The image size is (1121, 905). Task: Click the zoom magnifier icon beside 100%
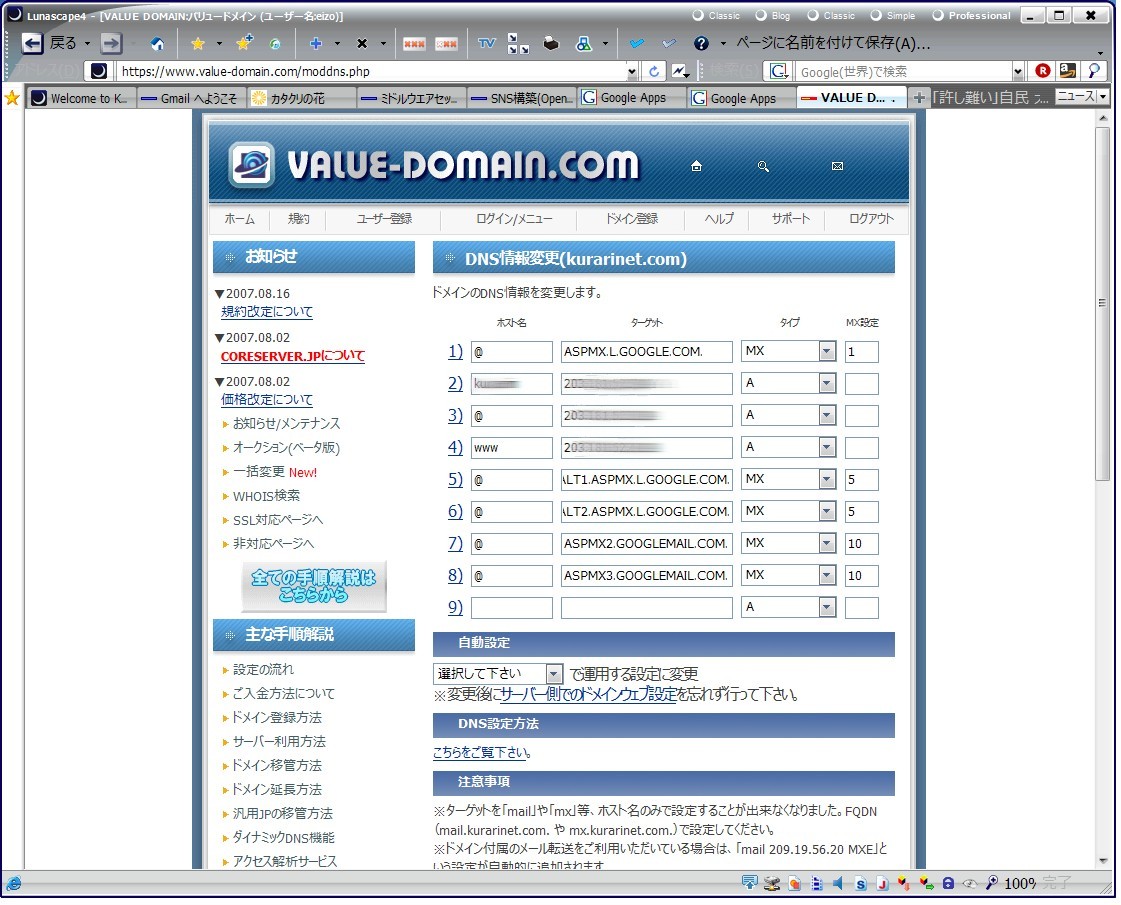click(992, 883)
